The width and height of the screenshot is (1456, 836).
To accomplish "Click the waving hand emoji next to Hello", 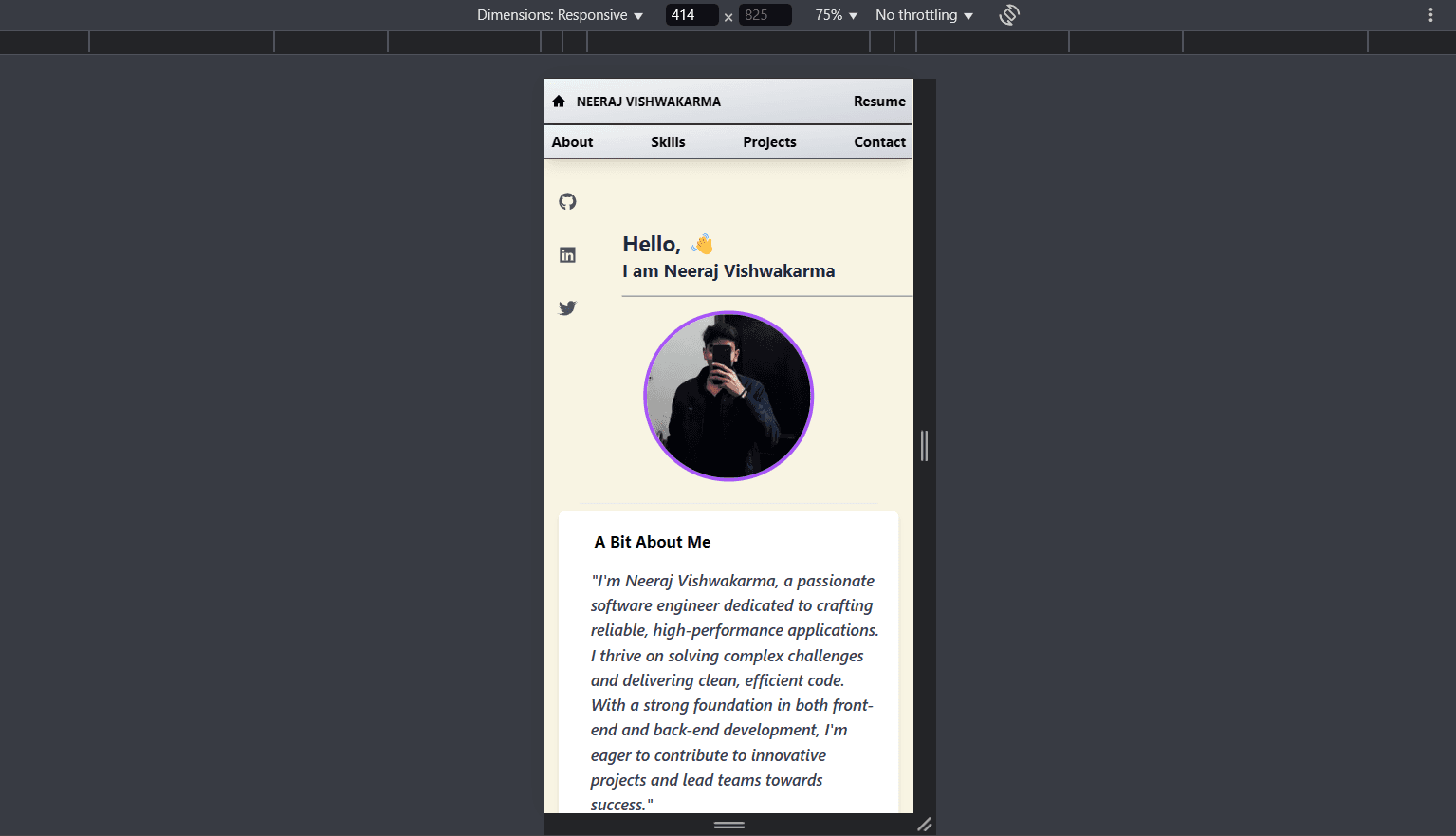I will tap(702, 243).
